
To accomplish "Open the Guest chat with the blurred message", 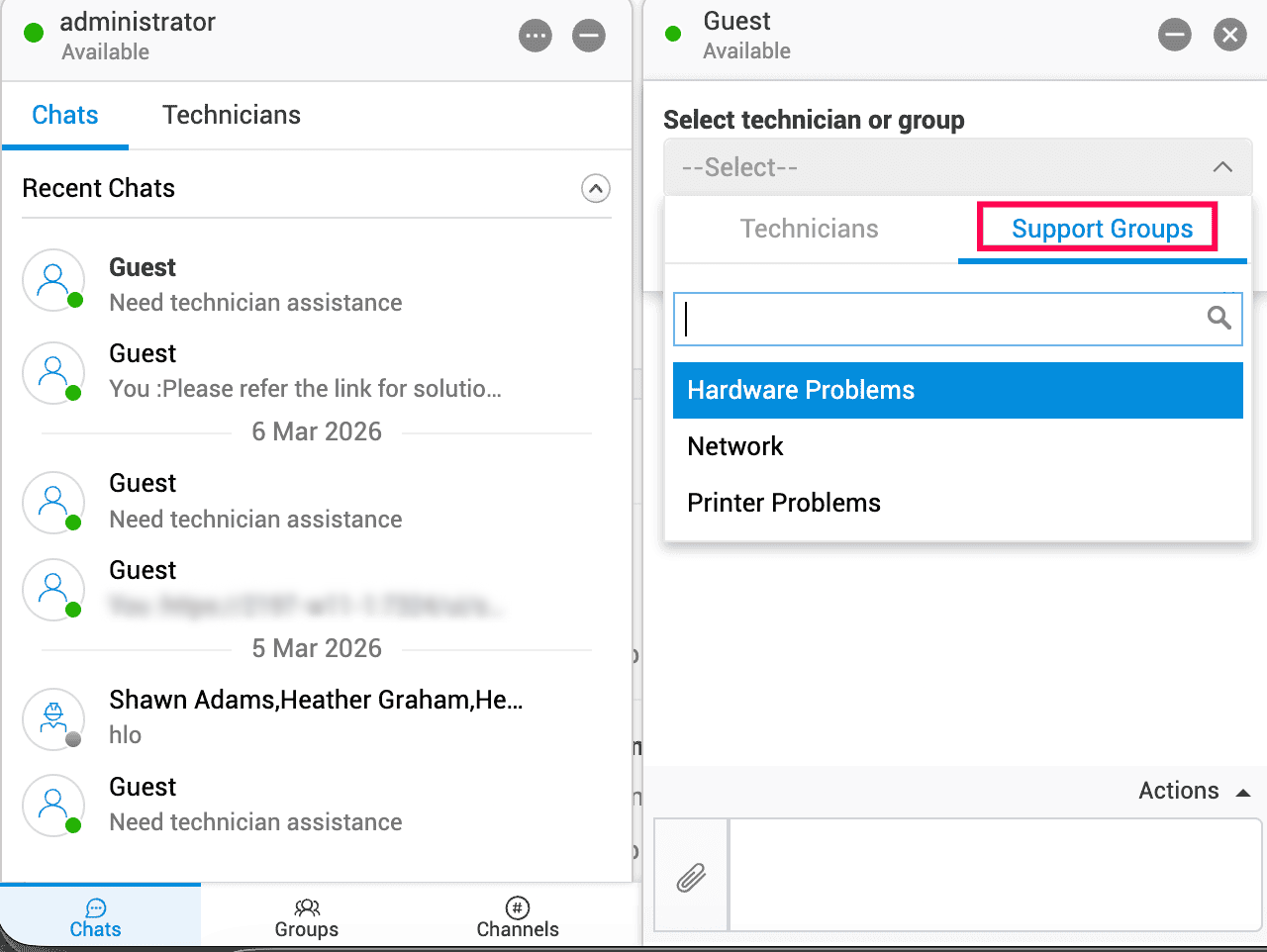I will 317,588.
